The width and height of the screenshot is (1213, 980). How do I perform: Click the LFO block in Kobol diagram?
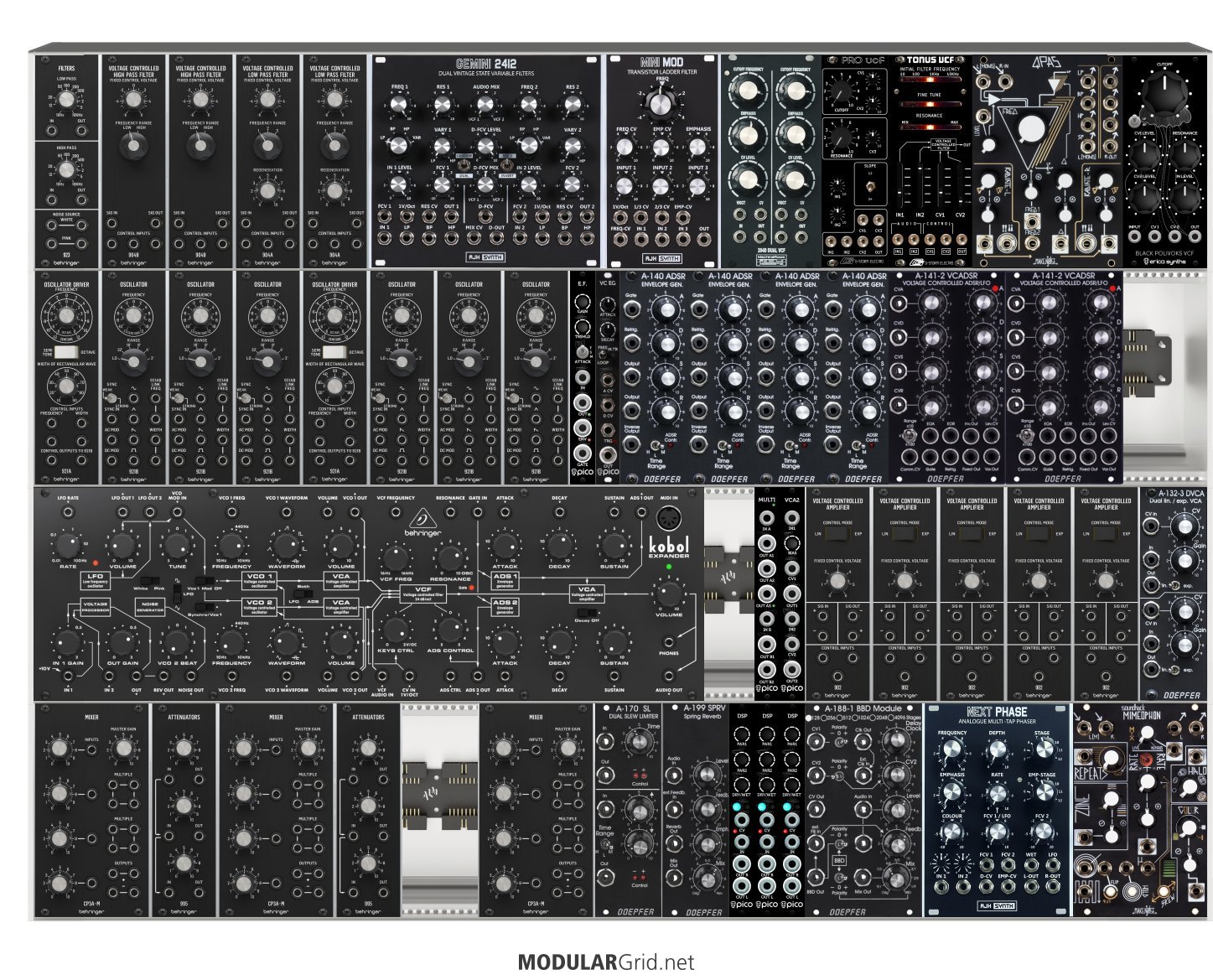tap(96, 581)
